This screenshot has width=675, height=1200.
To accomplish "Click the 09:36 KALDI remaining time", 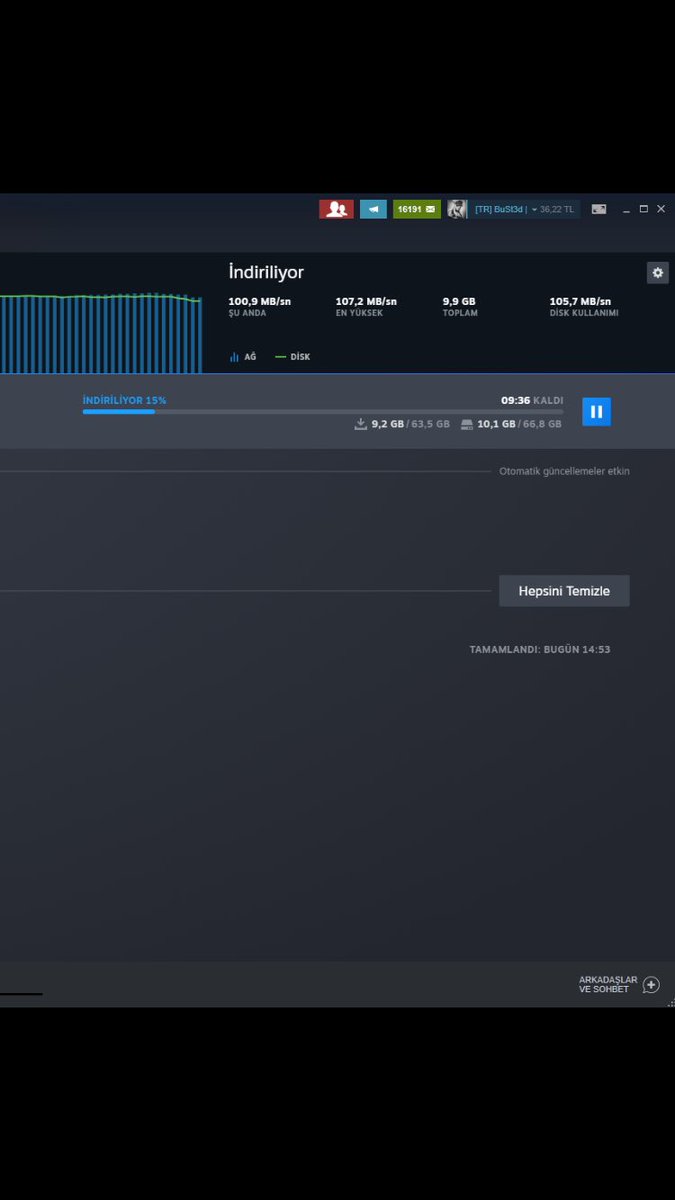I will [532, 400].
